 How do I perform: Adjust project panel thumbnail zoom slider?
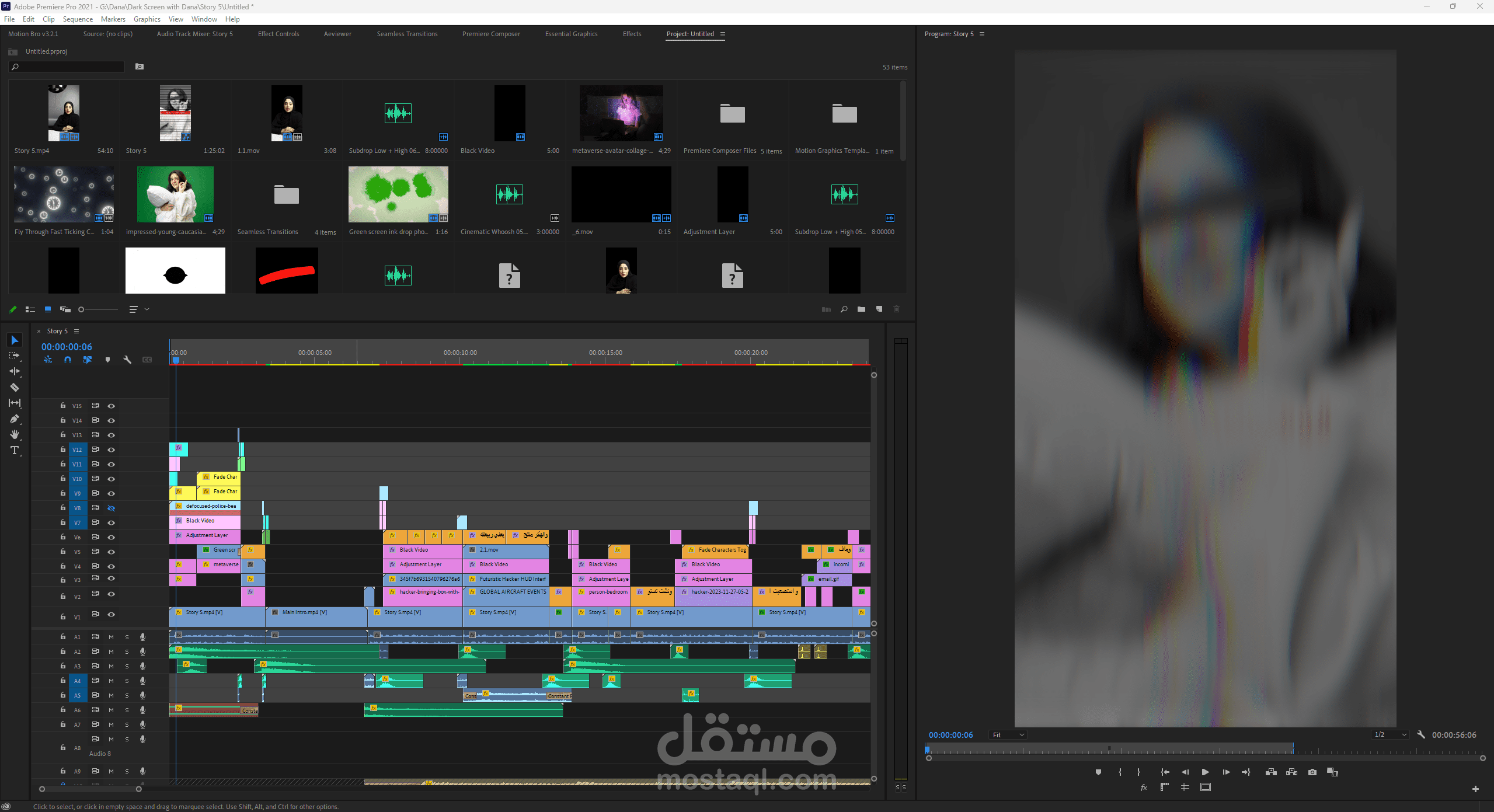(x=82, y=309)
